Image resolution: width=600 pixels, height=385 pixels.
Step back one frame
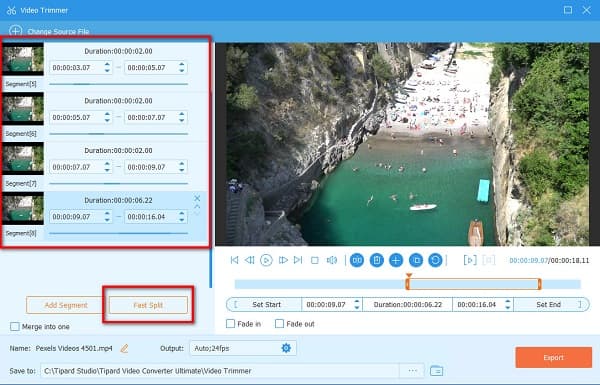[249, 260]
